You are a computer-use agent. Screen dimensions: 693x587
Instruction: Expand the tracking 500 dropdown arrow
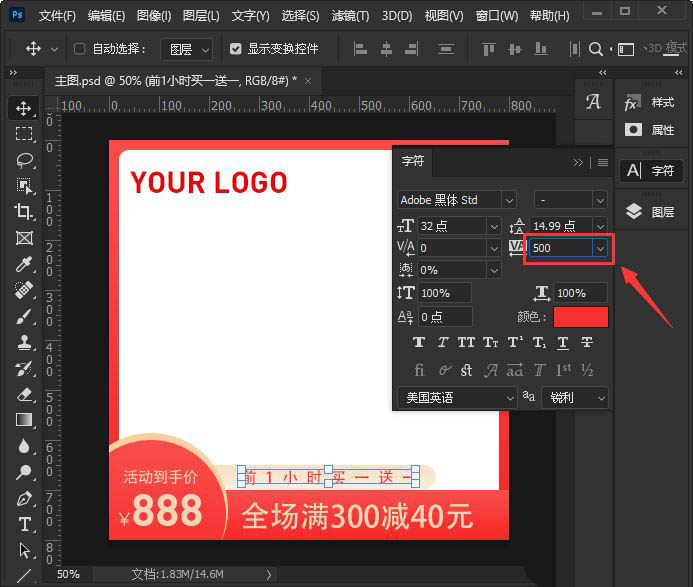point(599,248)
